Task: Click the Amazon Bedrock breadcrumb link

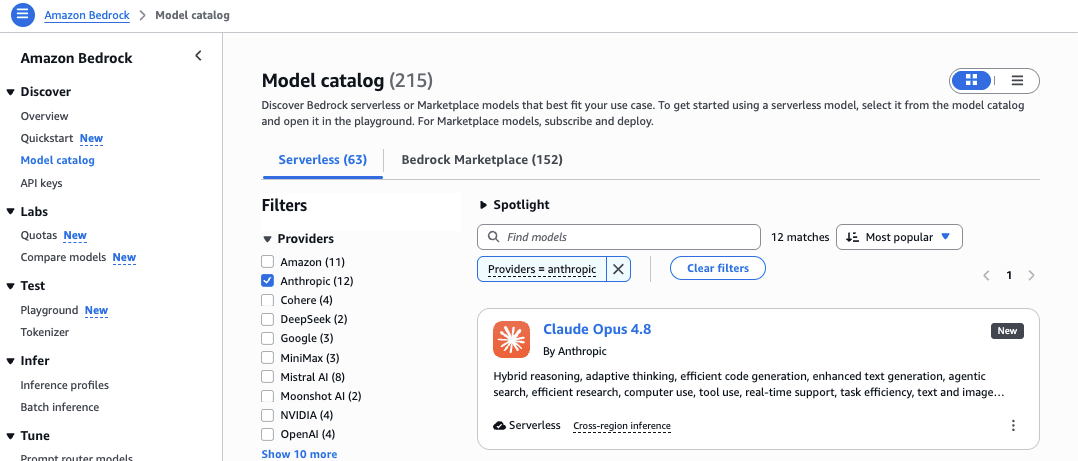Action: point(87,14)
